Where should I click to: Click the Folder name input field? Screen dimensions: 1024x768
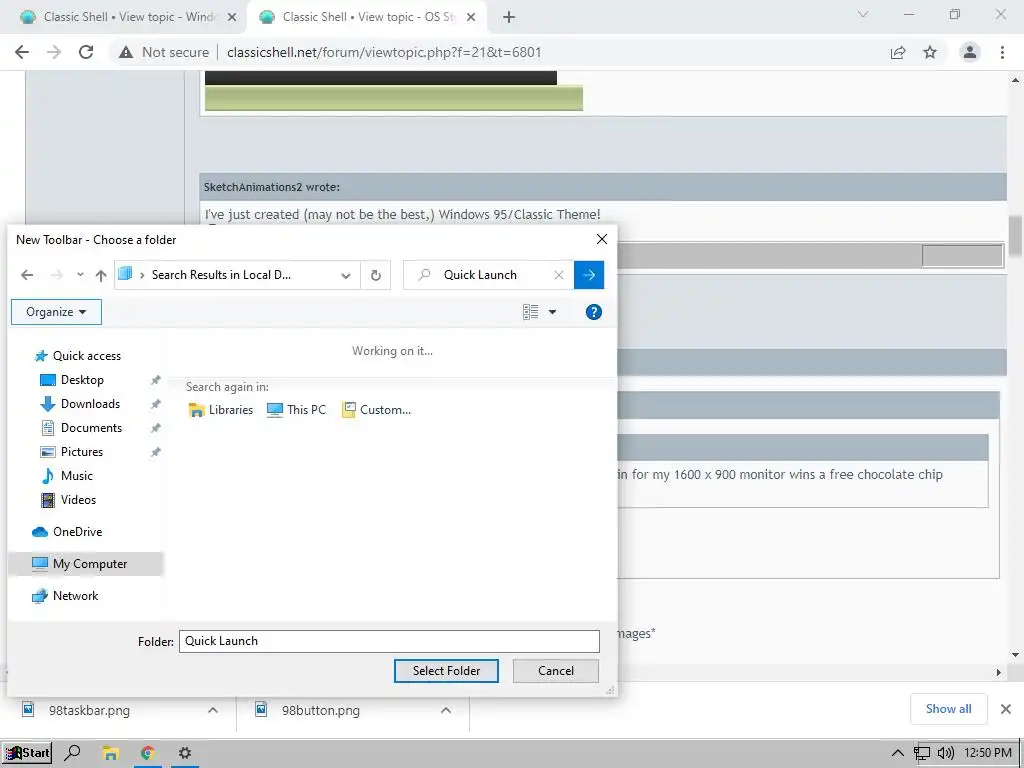[x=389, y=641]
